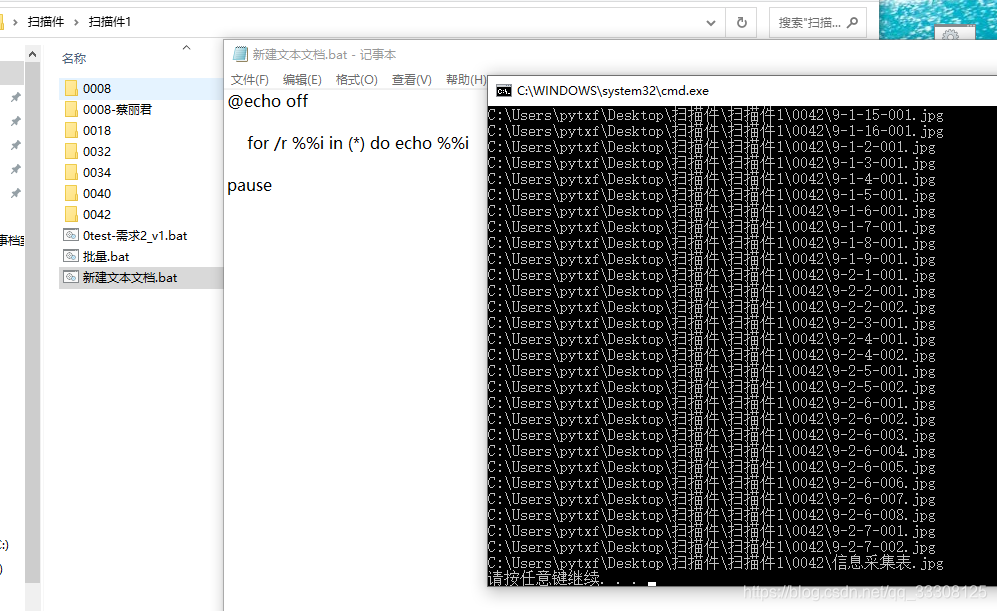Viewport: 997px width, 611px height.
Task: Open Notepad 文件(F) menu
Action: pyautogui.click(x=249, y=79)
